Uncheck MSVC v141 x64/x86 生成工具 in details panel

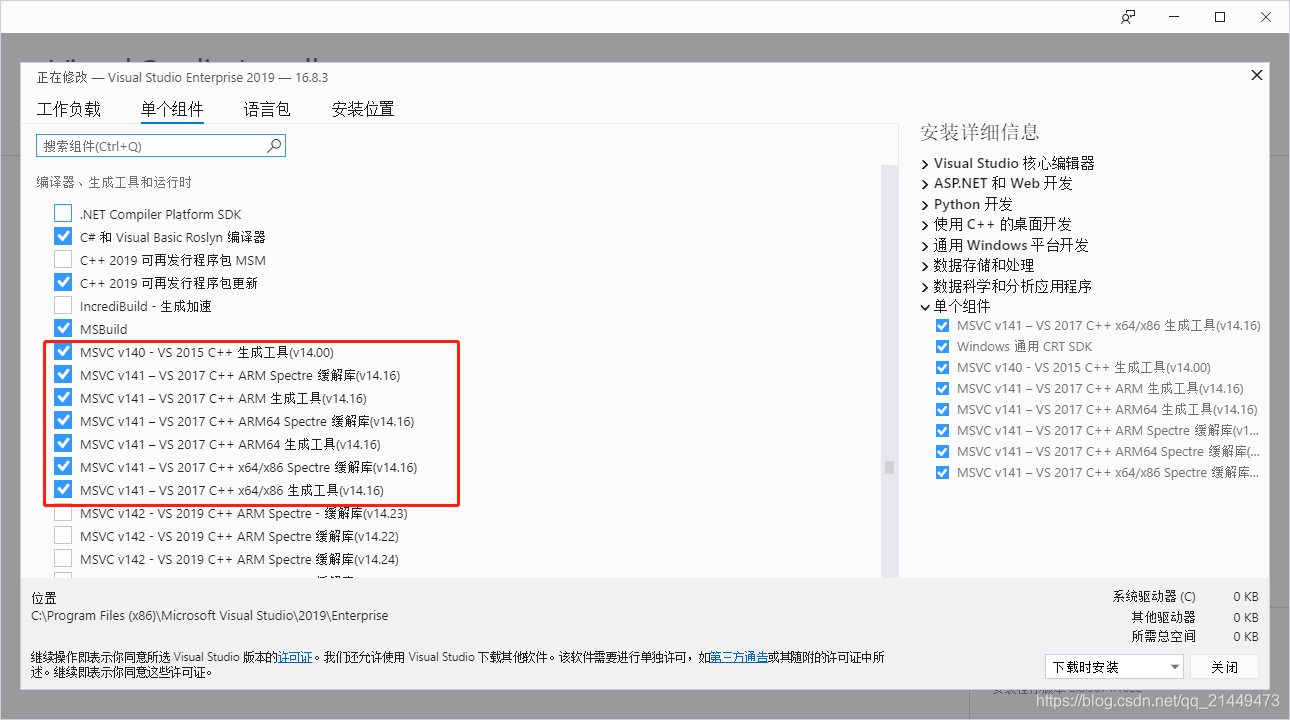click(x=942, y=326)
